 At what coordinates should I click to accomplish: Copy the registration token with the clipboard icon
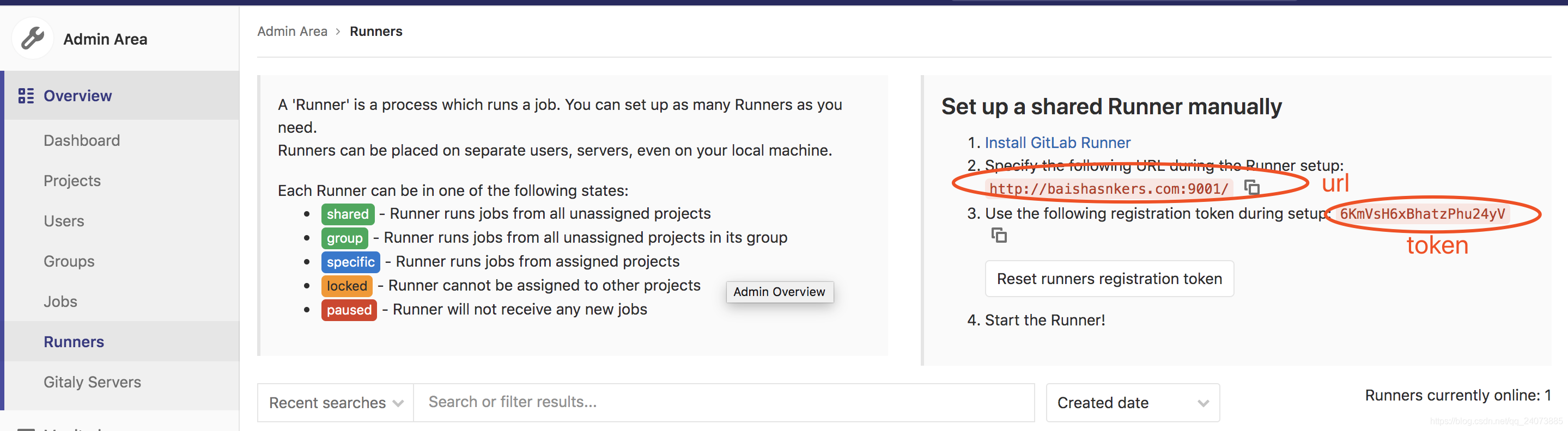pyautogui.click(x=999, y=235)
